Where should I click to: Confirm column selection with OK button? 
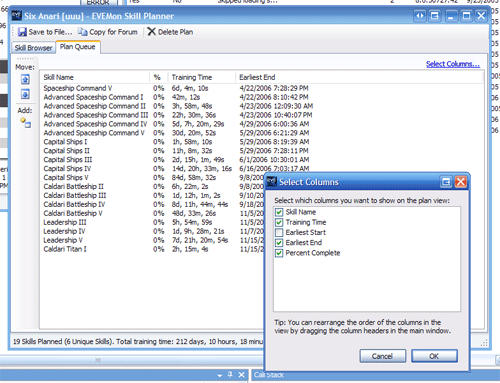434,356
